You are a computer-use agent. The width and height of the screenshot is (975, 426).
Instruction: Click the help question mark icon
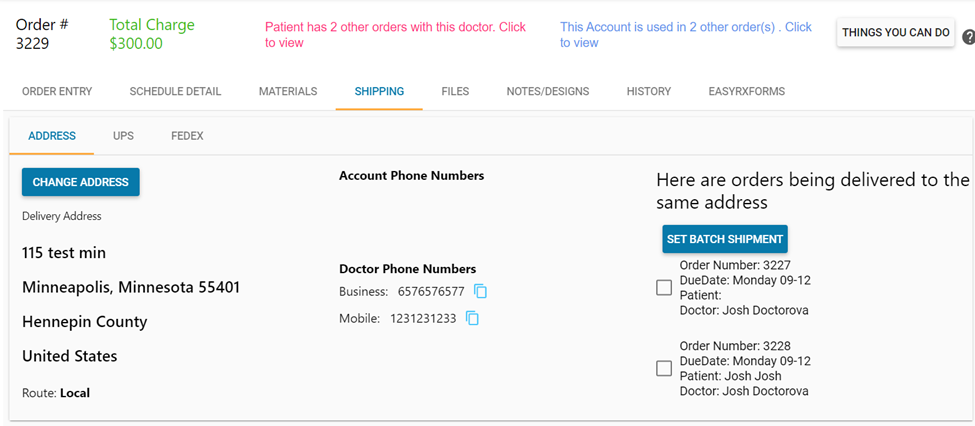pyautogui.click(x=968, y=37)
